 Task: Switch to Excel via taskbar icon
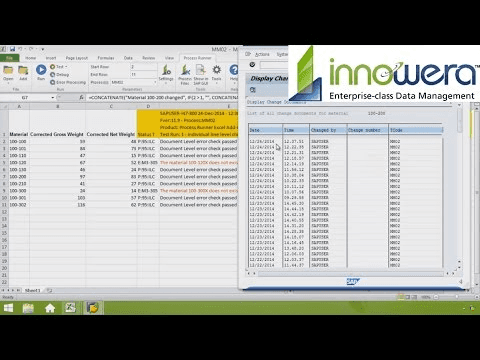pos(70,308)
